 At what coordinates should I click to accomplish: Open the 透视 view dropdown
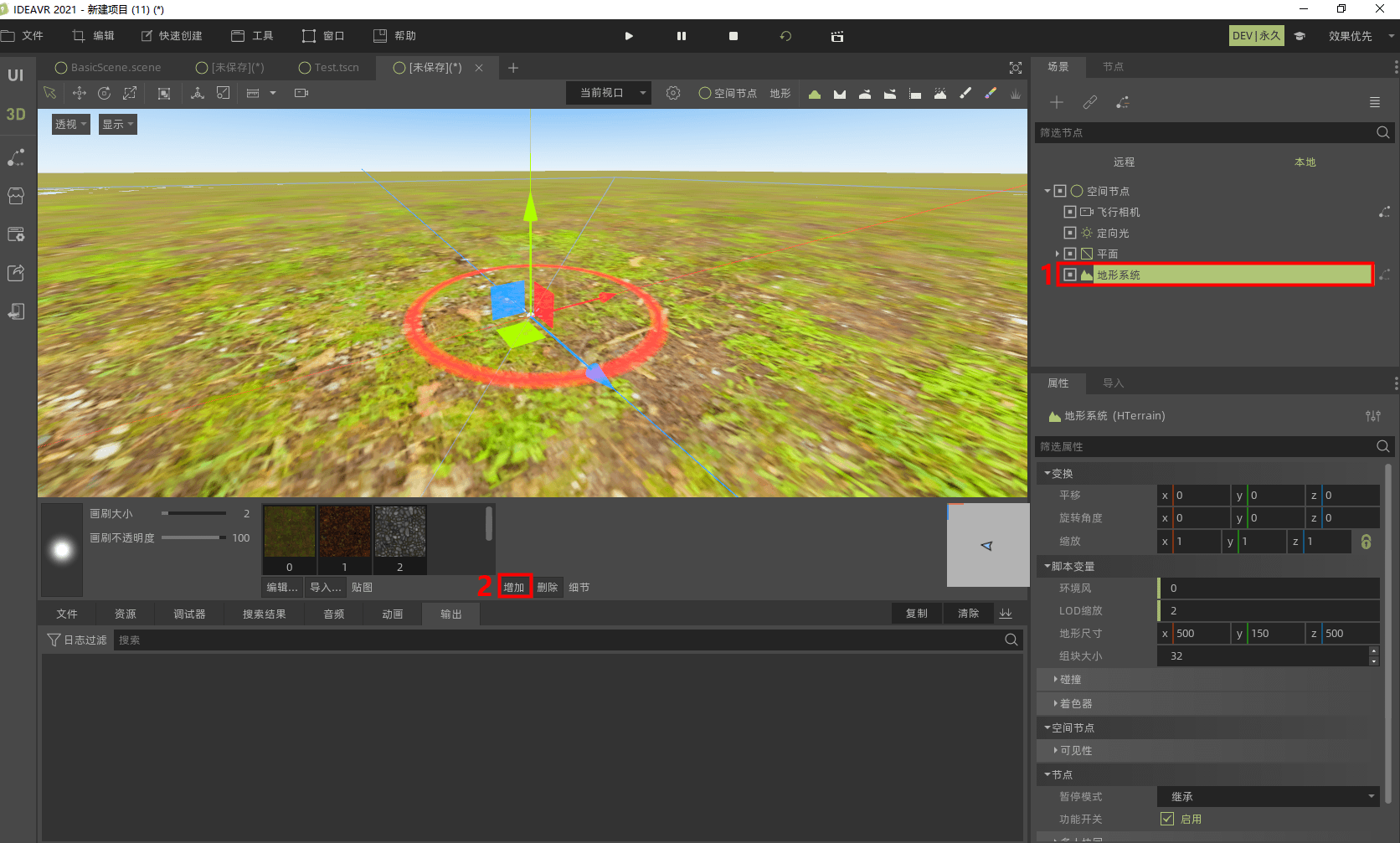71,124
